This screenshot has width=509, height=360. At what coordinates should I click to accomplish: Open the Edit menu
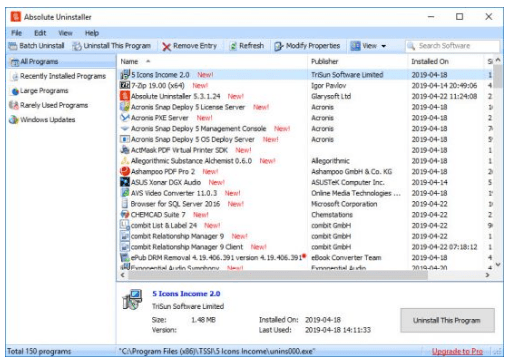coord(40,33)
